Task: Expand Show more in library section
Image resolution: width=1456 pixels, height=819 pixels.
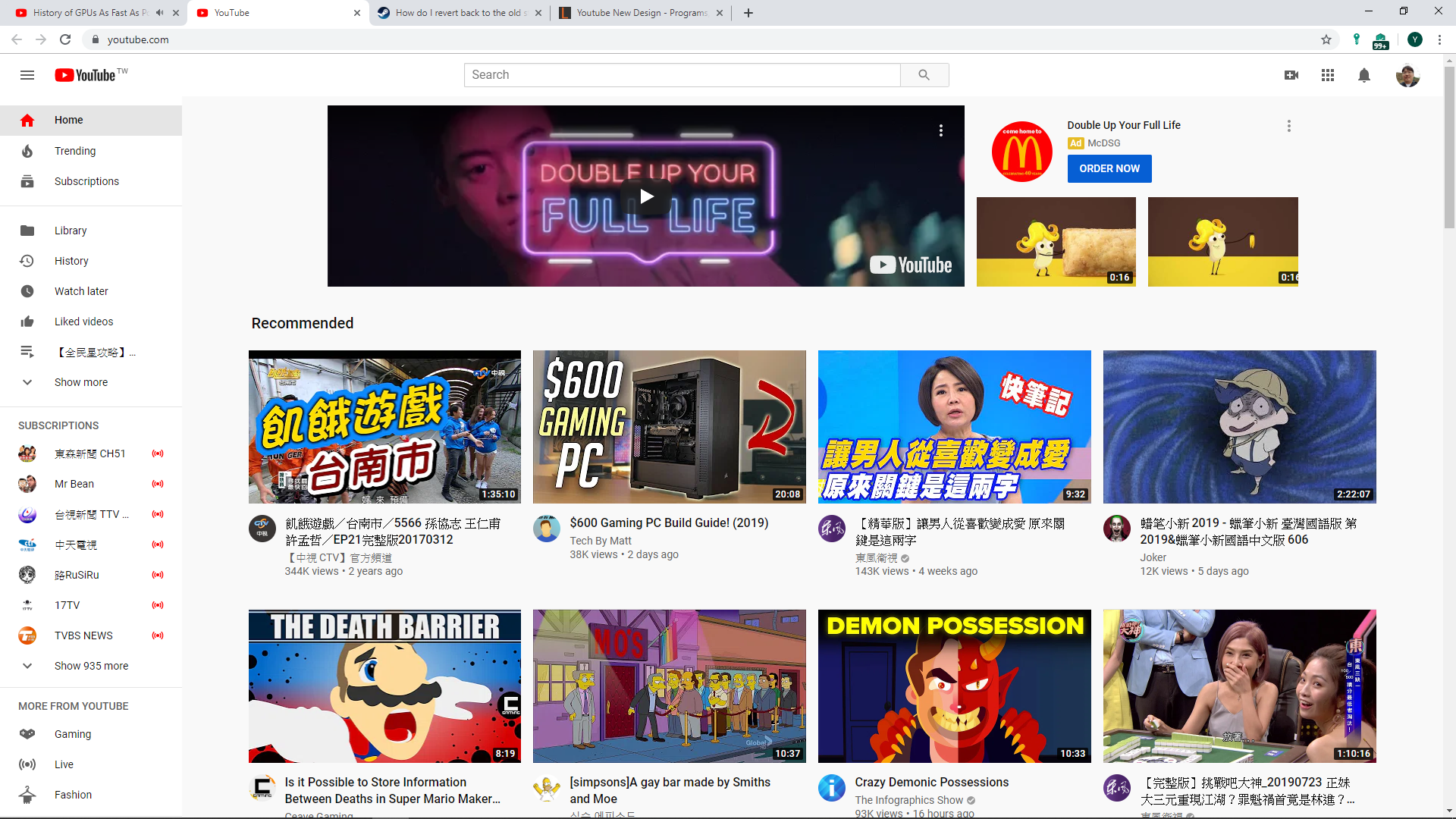Action: click(x=91, y=382)
